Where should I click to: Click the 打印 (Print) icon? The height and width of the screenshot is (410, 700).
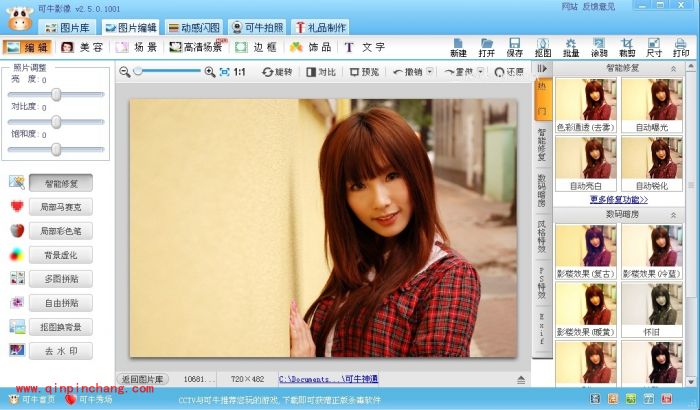pyautogui.click(x=681, y=46)
